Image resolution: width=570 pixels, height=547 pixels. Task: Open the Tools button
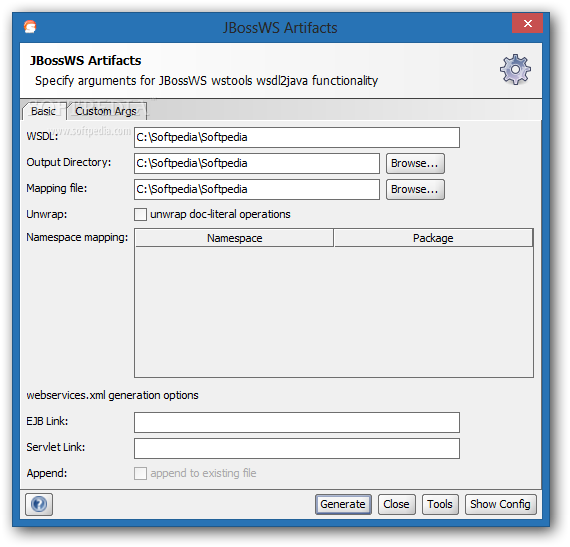point(440,504)
